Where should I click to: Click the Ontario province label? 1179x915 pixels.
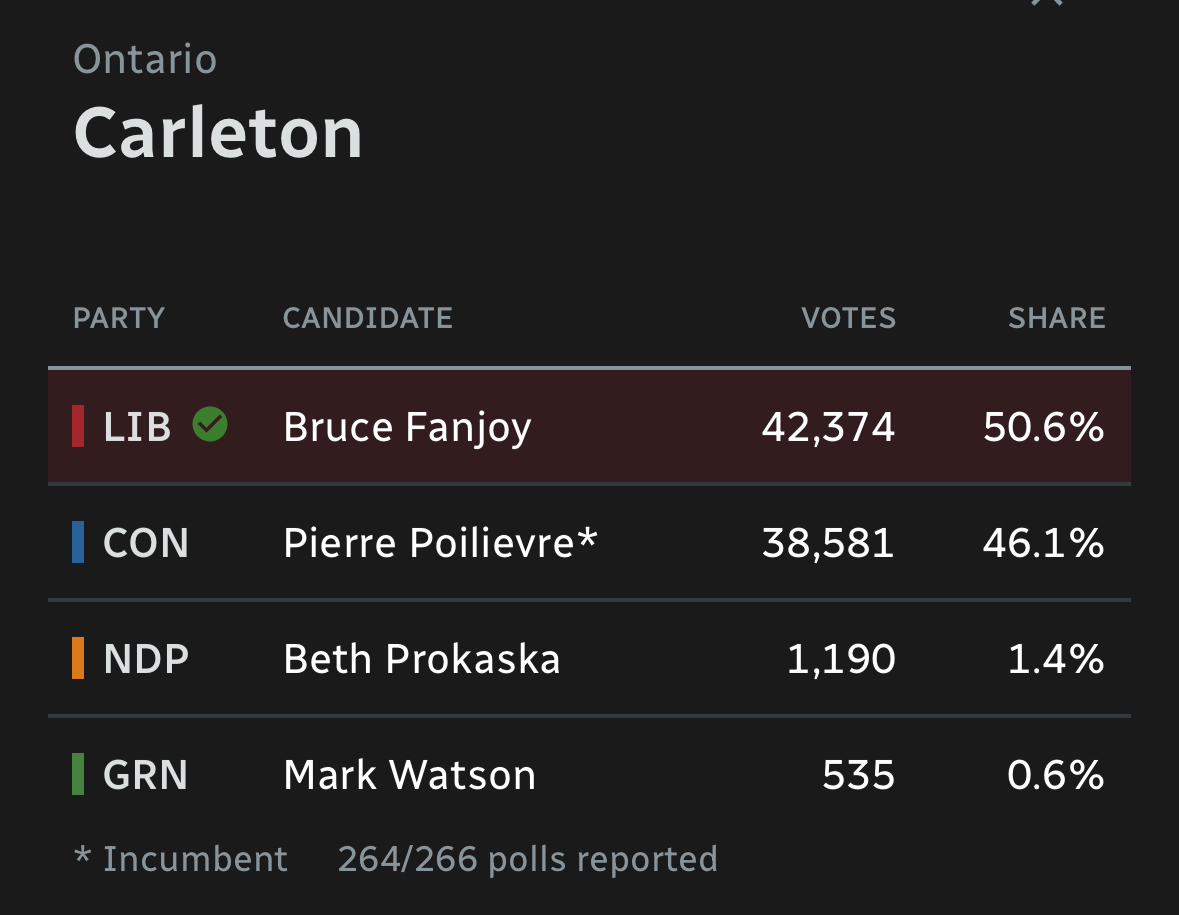145,60
